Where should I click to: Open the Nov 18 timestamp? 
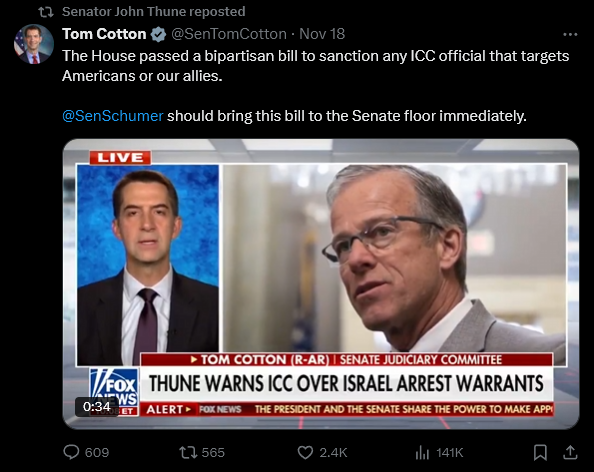[322, 34]
